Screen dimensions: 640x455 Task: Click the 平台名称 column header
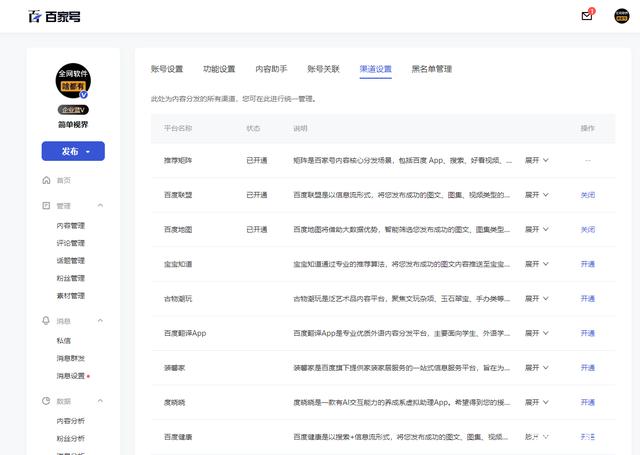[x=178, y=128]
